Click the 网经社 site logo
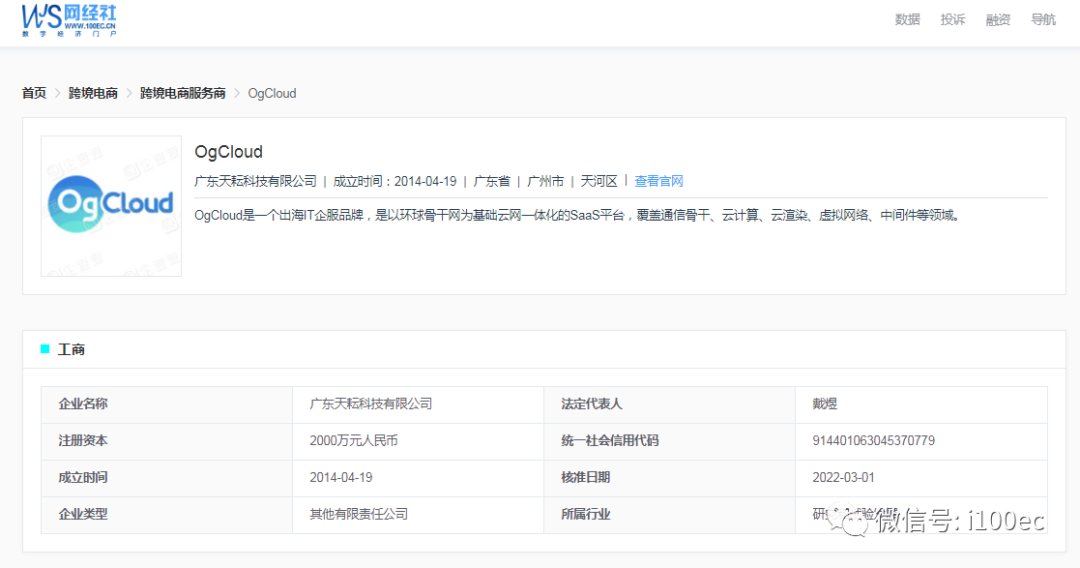The height and width of the screenshot is (568, 1080). point(69,21)
